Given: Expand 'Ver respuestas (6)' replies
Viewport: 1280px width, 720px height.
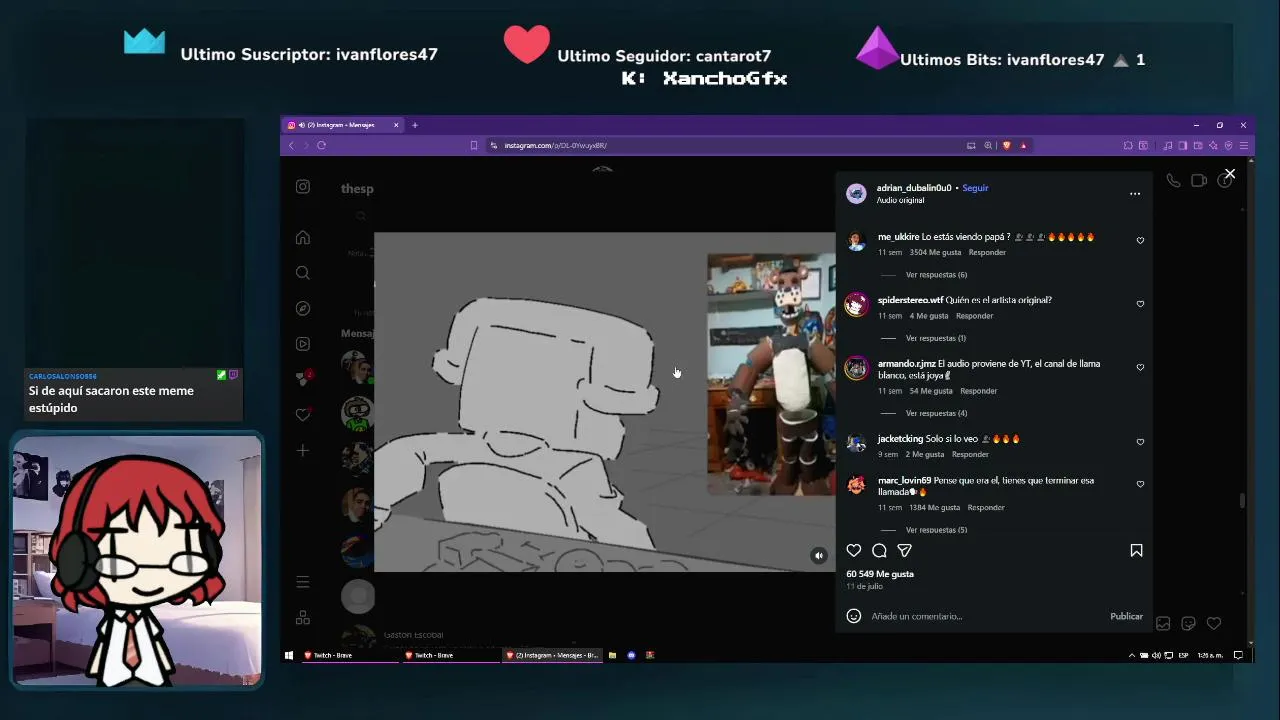Looking at the screenshot, I should tap(936, 275).
